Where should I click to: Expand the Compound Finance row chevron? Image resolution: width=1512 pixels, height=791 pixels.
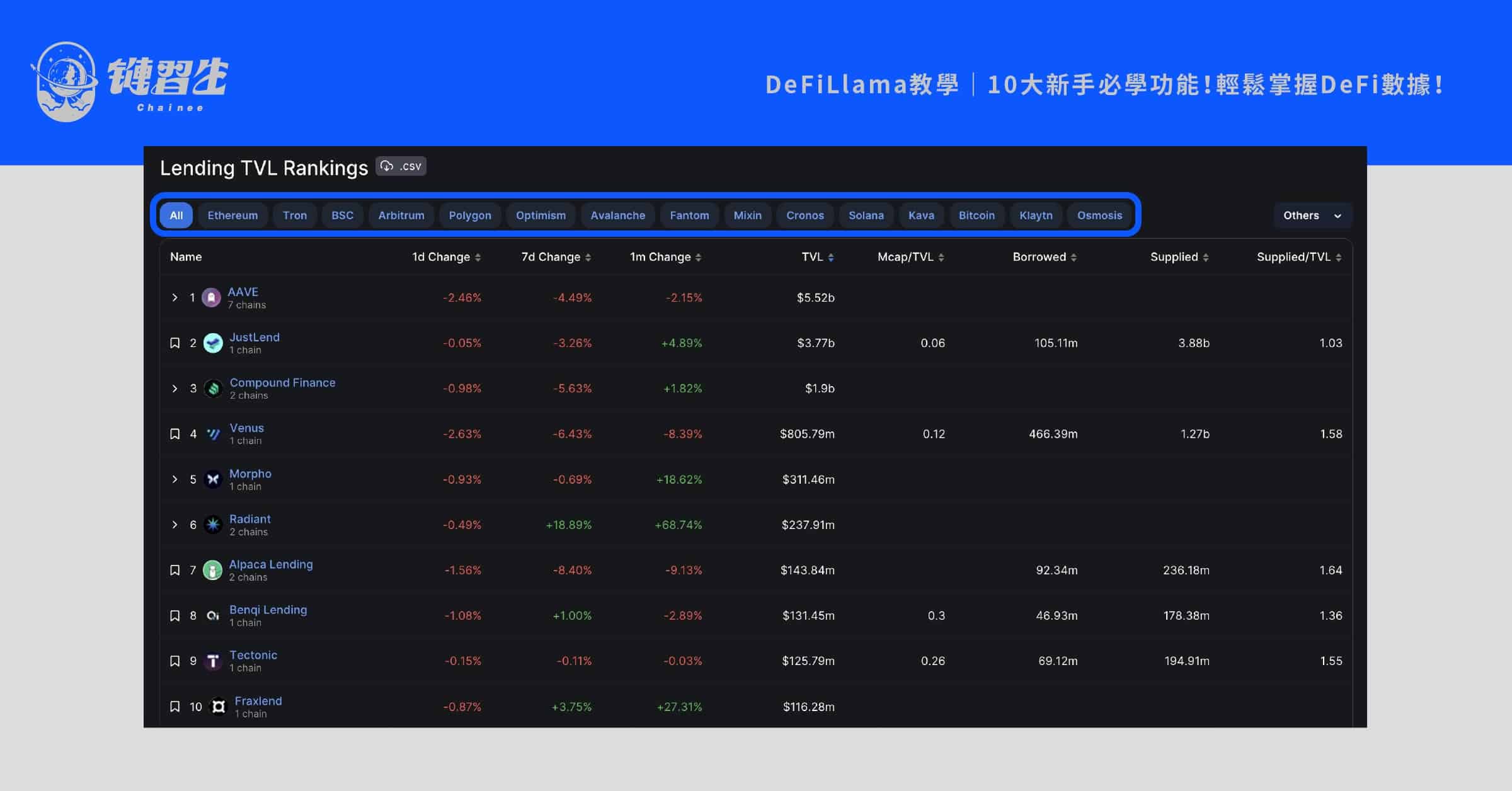point(175,389)
